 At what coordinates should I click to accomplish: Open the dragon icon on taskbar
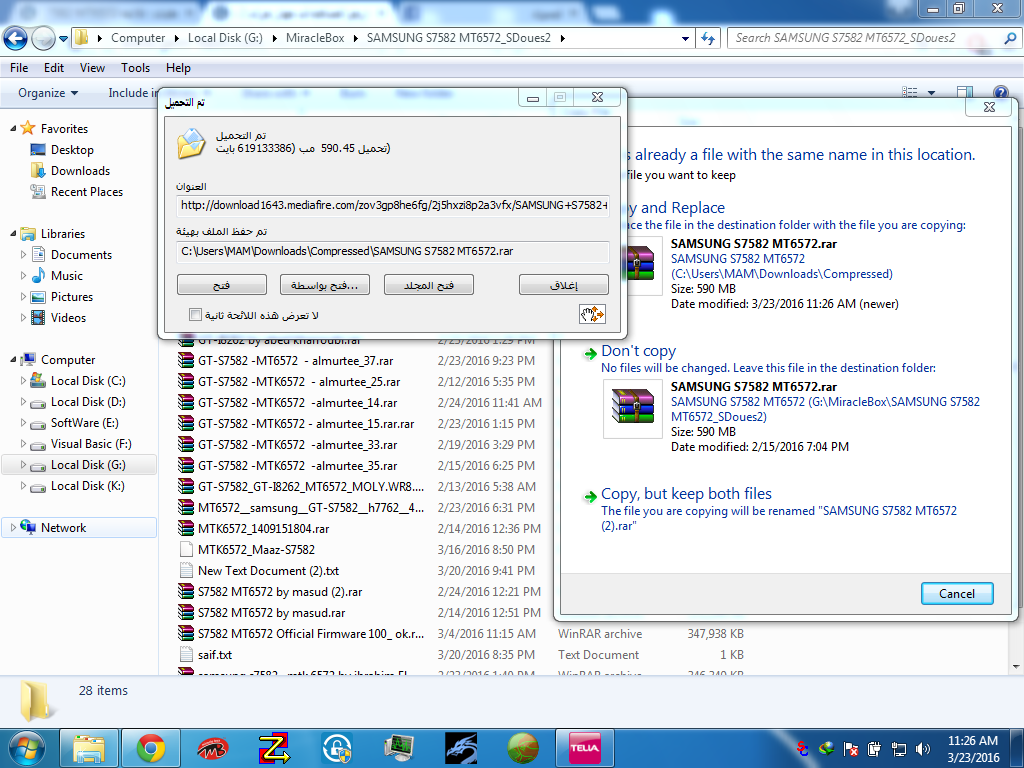click(460, 748)
